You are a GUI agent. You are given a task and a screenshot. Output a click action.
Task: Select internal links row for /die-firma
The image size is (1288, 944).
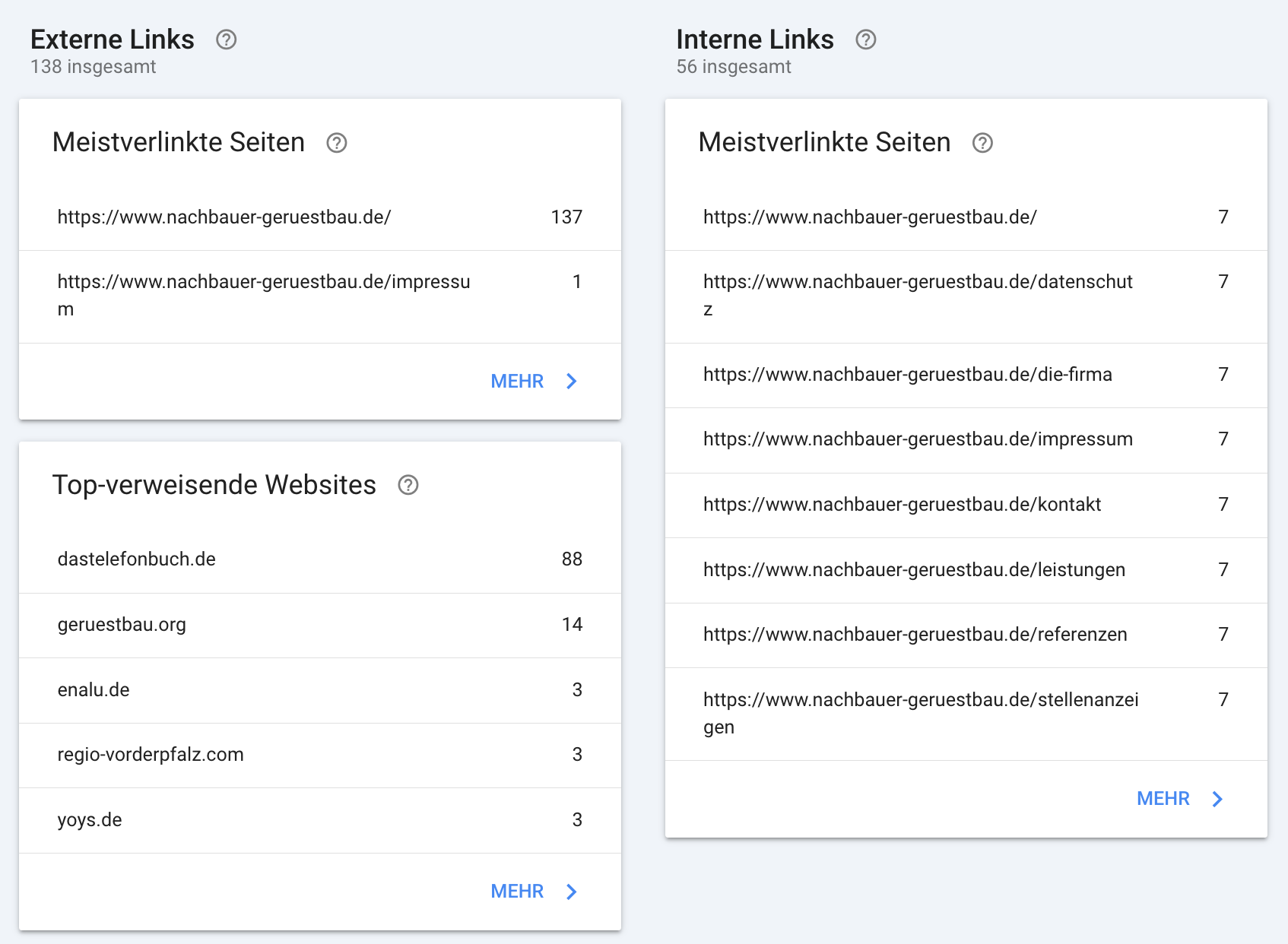(x=966, y=375)
